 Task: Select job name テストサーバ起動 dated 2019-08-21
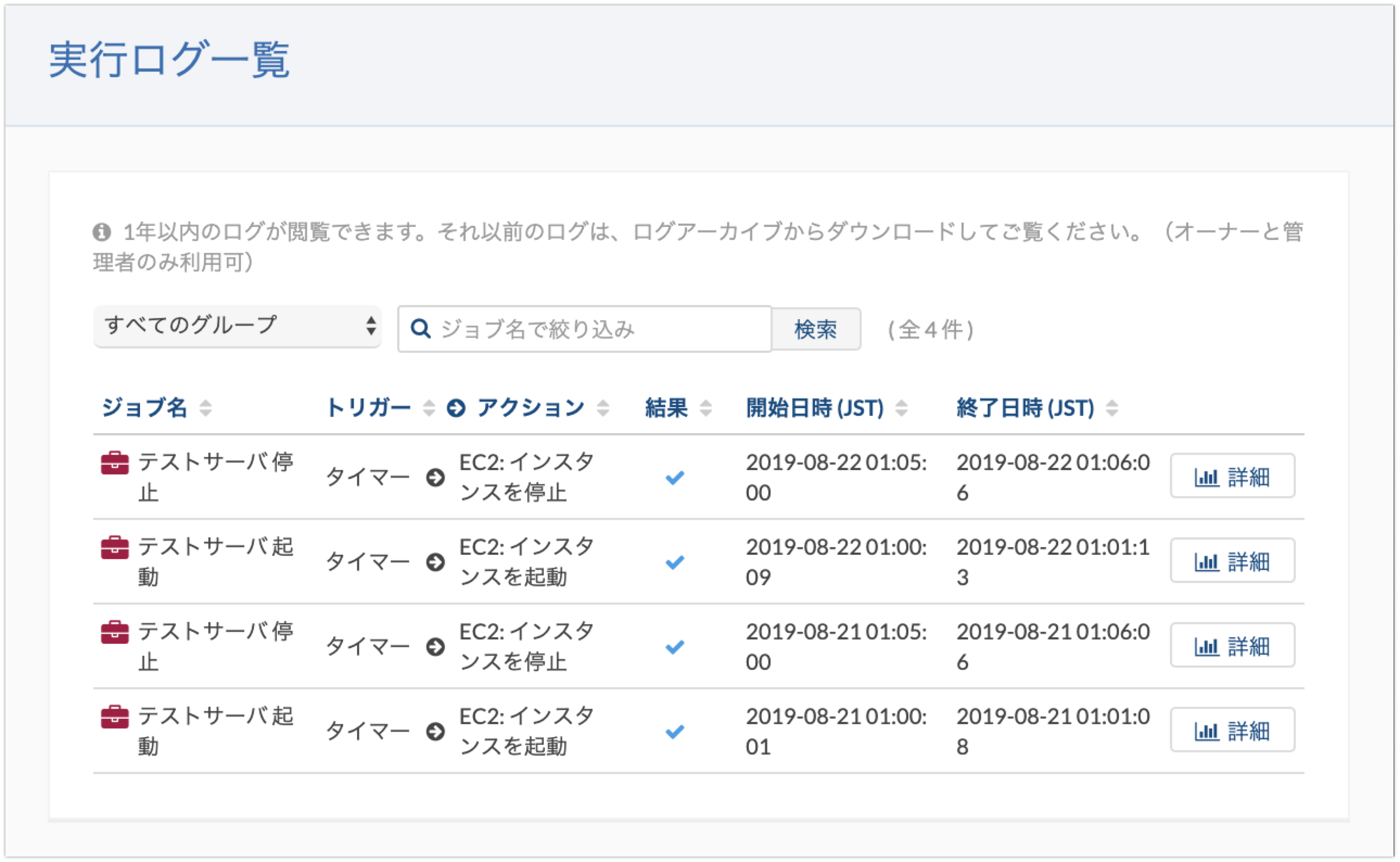216,731
